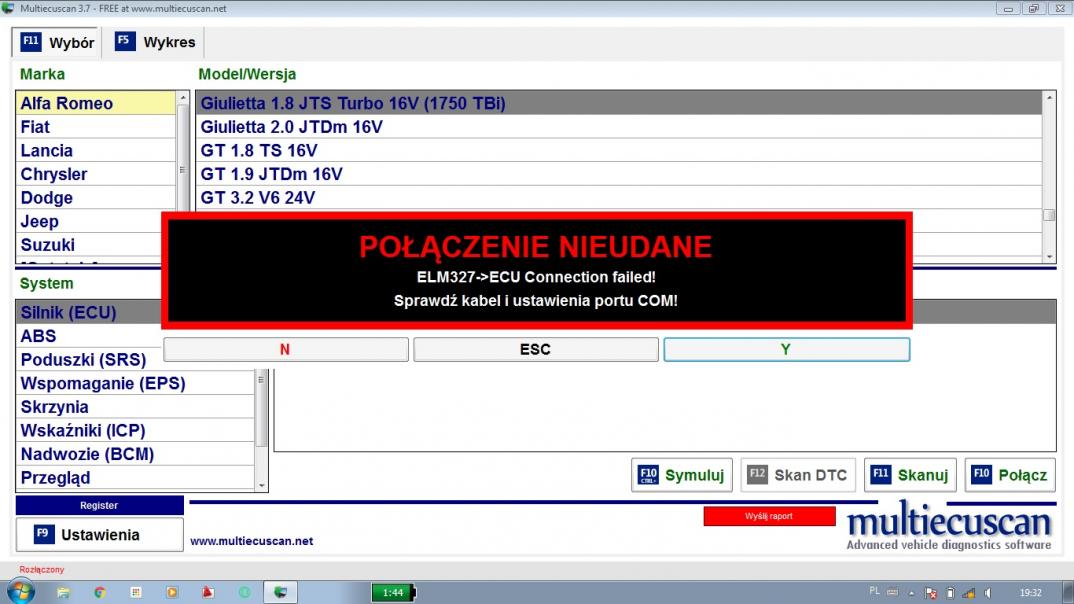Launch Google Chrome from the taskbar

point(99,592)
